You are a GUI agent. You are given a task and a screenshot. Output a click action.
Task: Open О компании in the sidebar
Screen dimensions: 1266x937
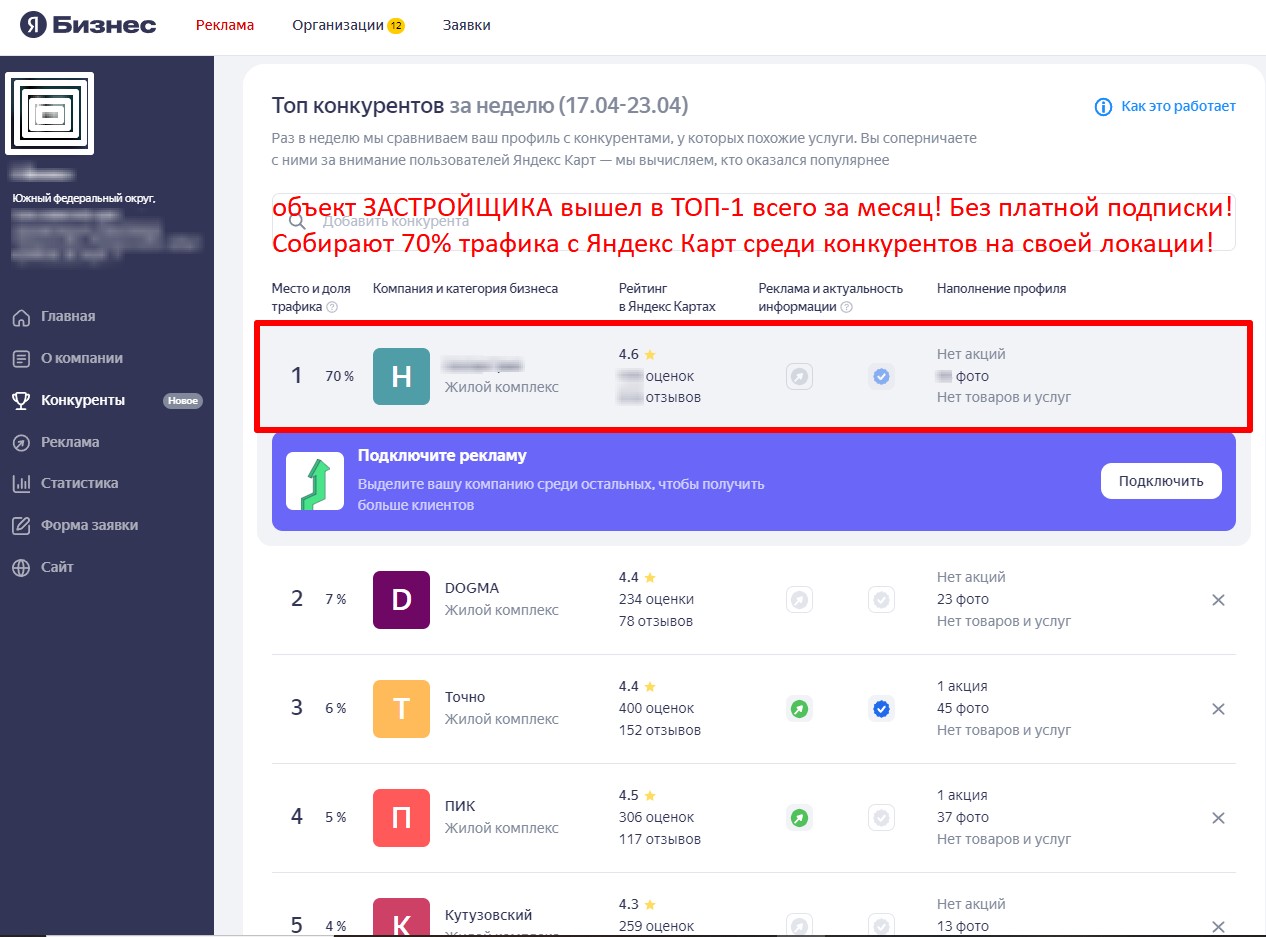pos(81,358)
